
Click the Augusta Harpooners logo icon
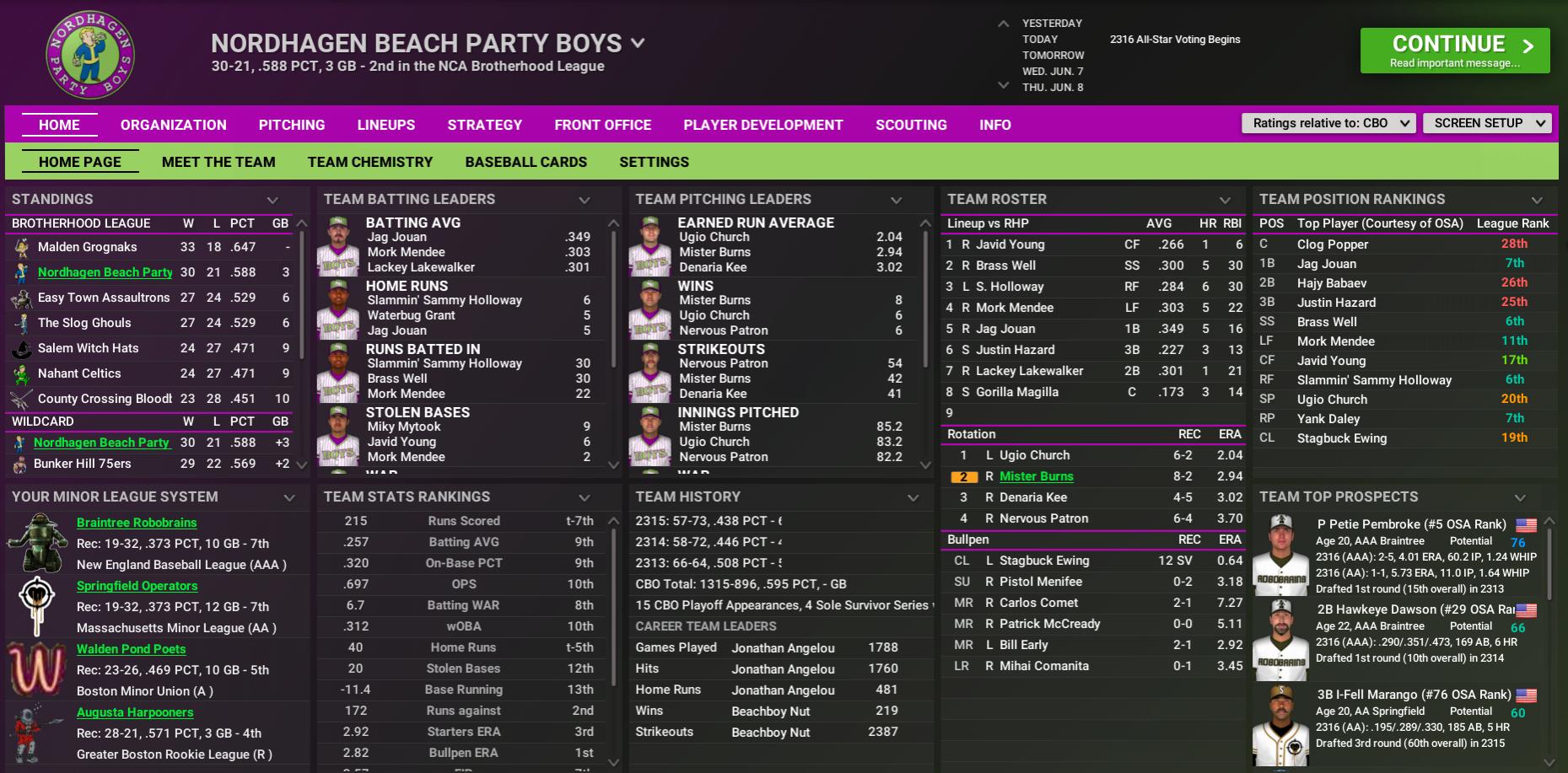(x=36, y=733)
